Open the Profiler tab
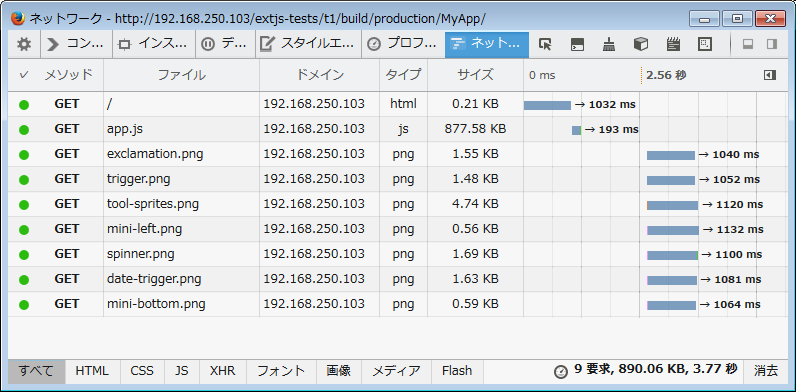796x392 pixels. (x=403, y=45)
